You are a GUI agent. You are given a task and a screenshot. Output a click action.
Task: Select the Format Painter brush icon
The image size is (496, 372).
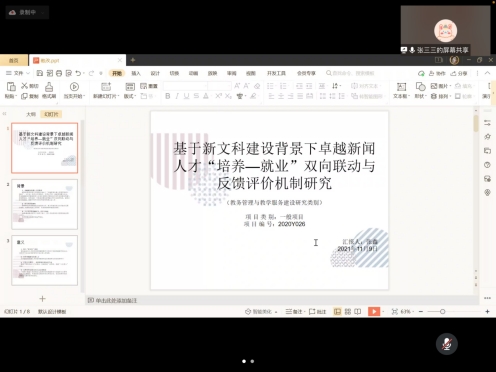(49, 87)
